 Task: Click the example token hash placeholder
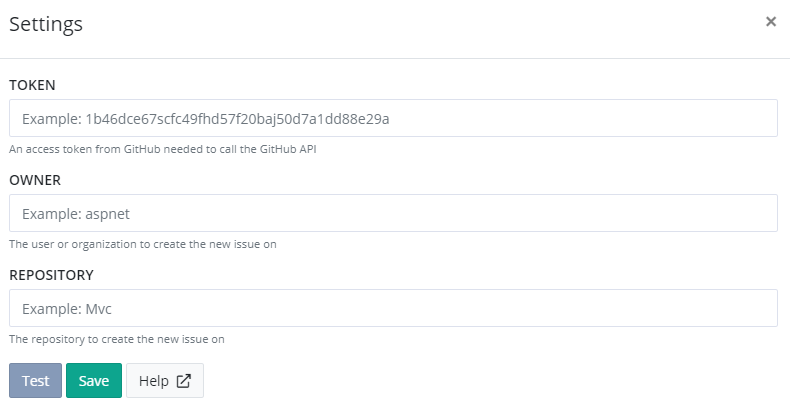[237, 119]
